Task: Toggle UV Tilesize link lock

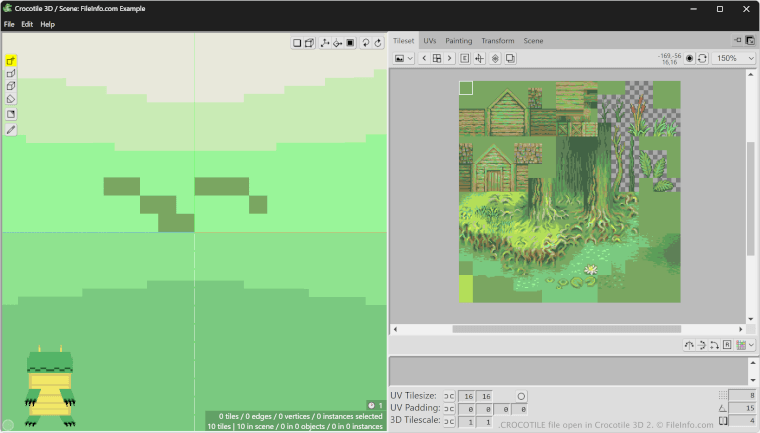Action: point(448,397)
